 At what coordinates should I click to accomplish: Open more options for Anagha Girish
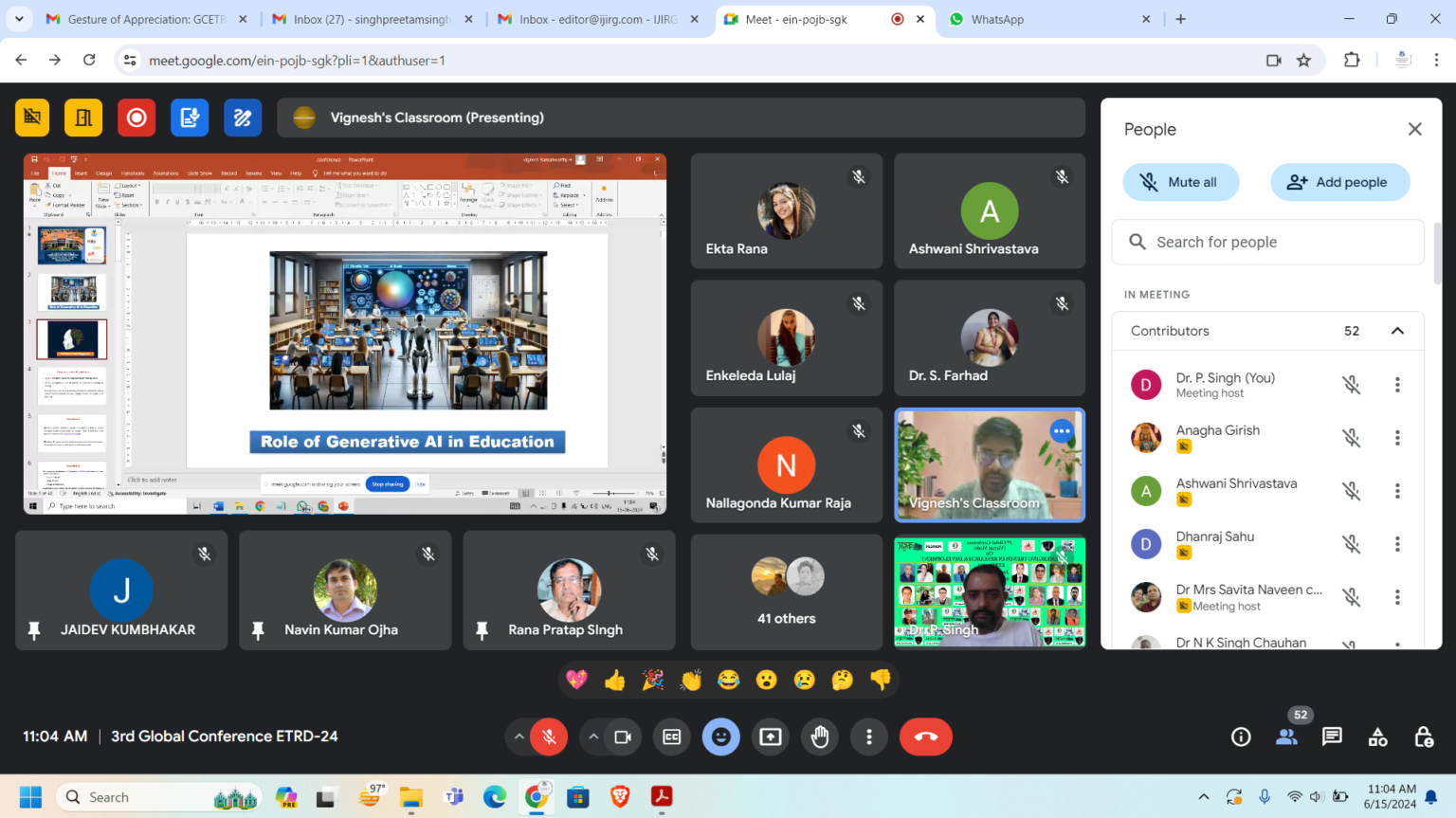pos(1397,438)
